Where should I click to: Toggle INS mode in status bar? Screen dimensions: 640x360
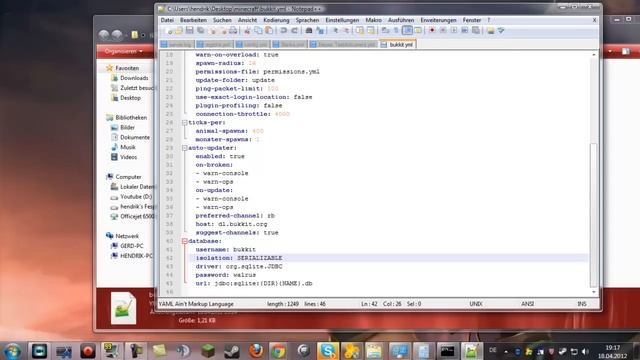[x=582, y=304]
